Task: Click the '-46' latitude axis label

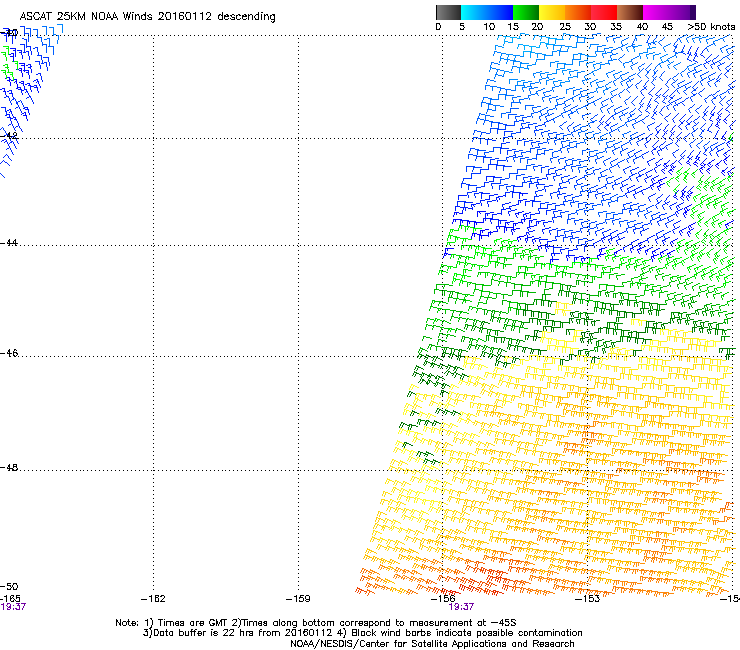Action: (9, 353)
